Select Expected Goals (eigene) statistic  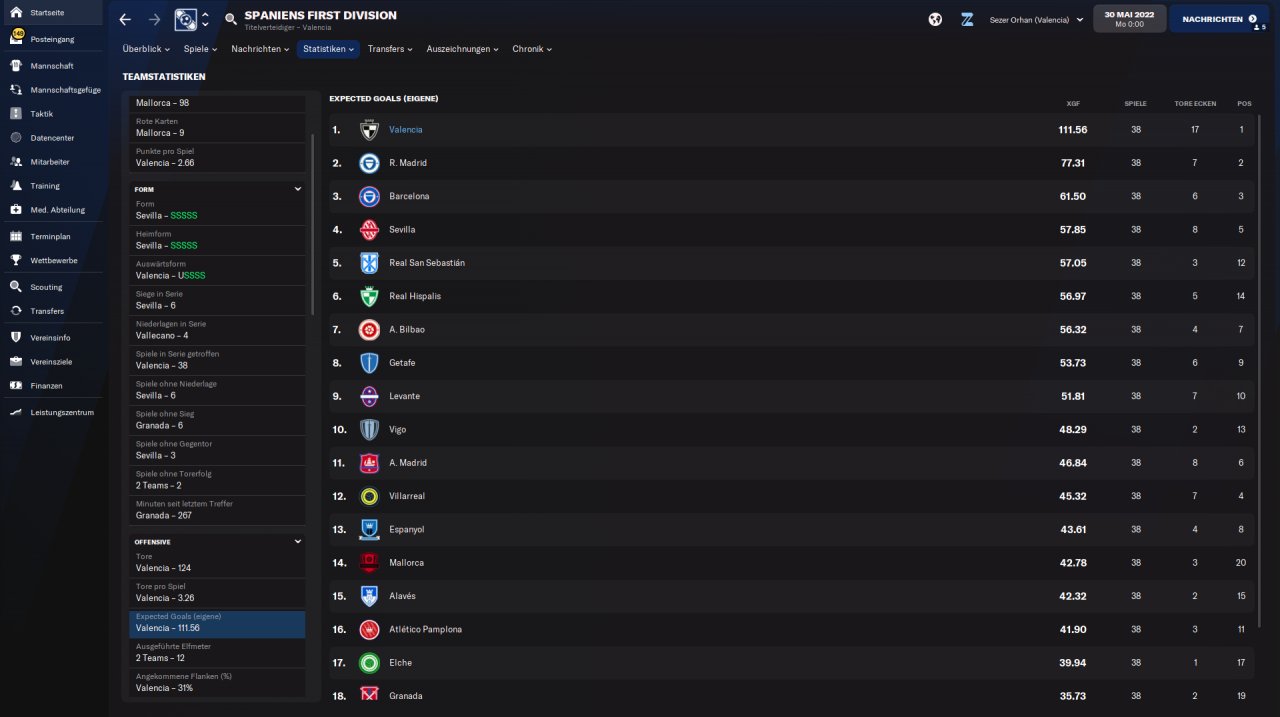(217, 624)
